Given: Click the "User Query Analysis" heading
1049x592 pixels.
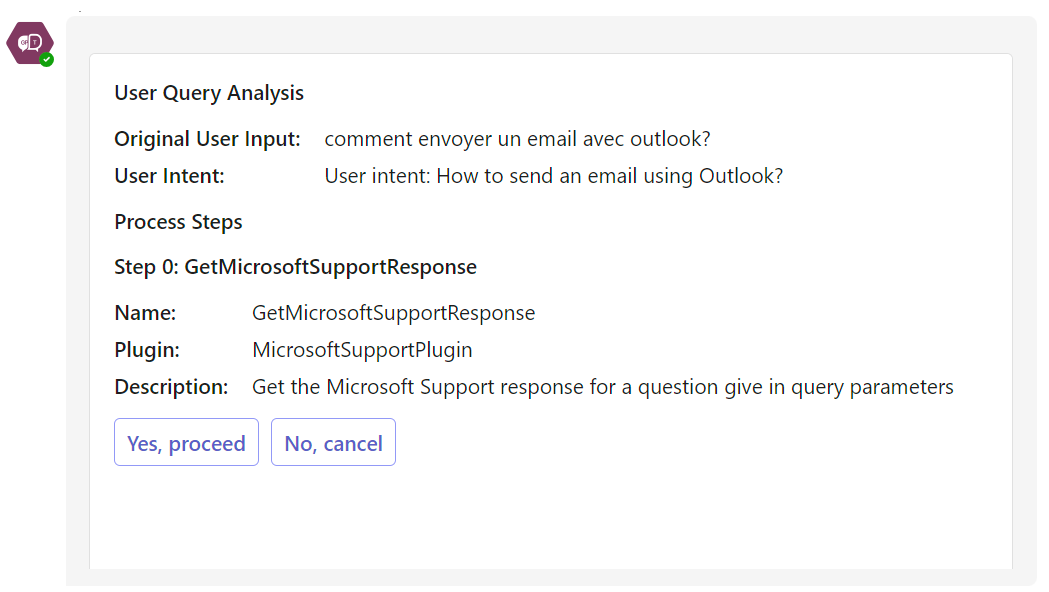Looking at the screenshot, I should click(x=209, y=93).
